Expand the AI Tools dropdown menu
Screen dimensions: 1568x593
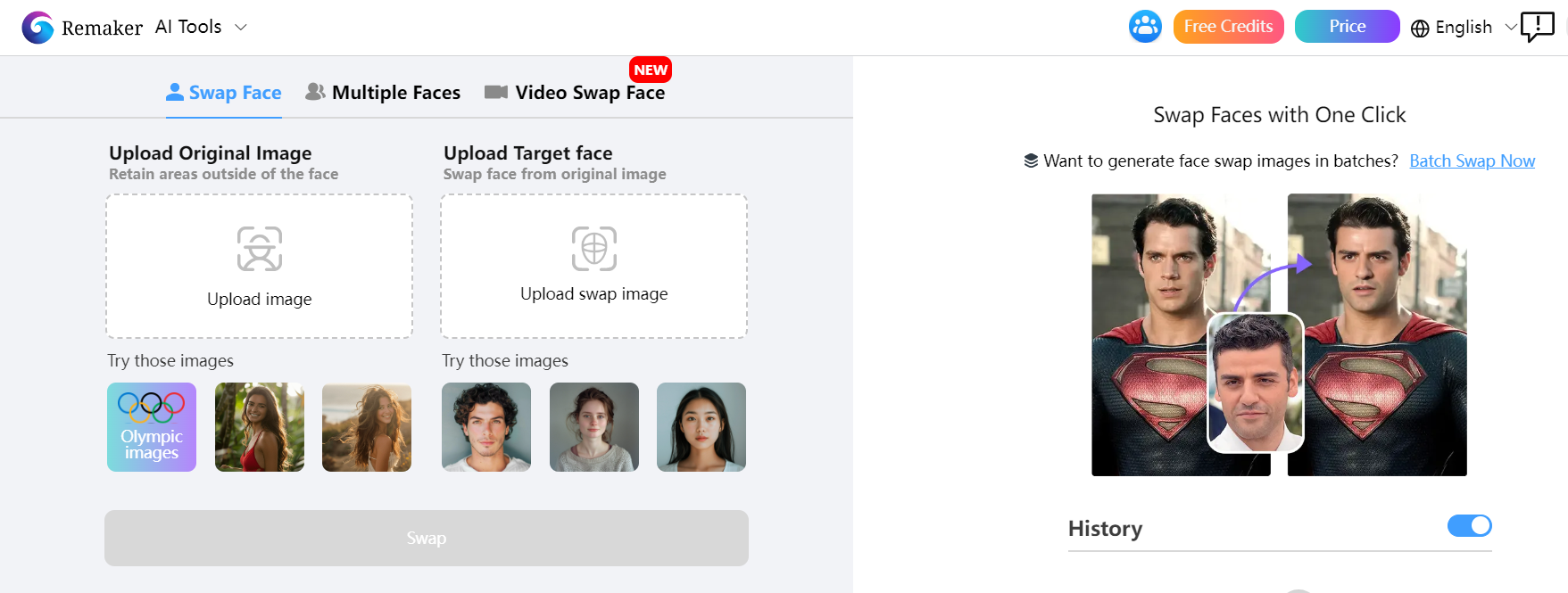[x=201, y=27]
